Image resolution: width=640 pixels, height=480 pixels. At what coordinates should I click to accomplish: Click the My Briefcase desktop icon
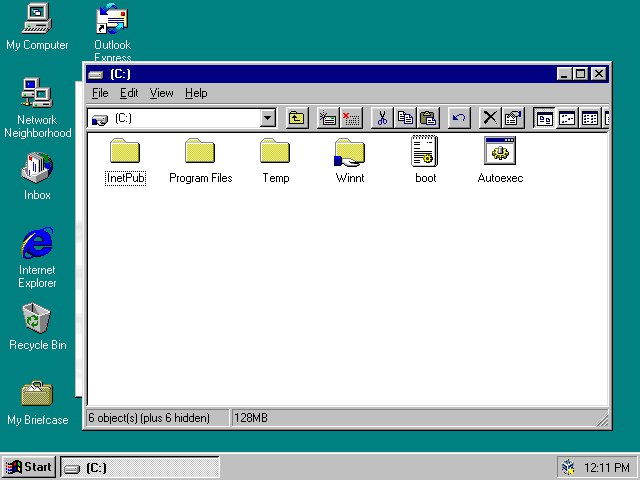click(x=38, y=403)
